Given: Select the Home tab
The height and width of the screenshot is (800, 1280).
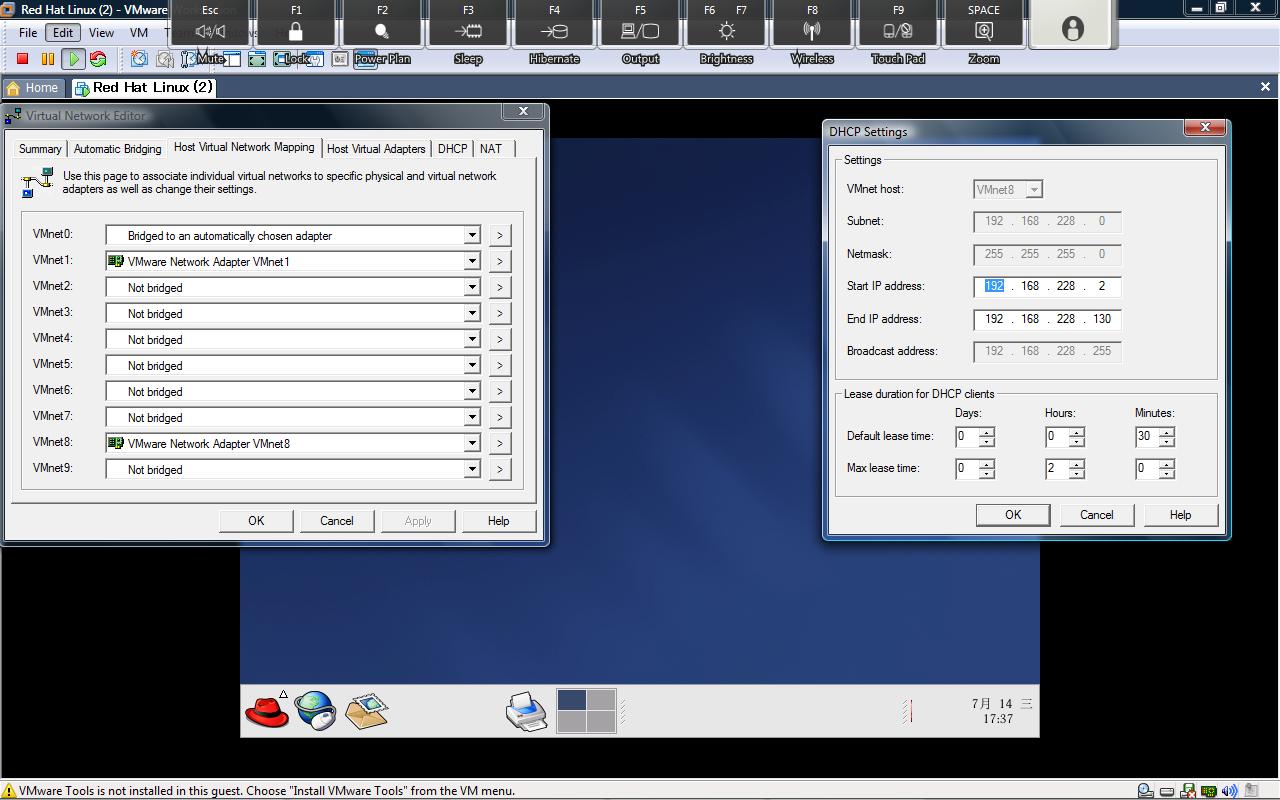Looking at the screenshot, I should pyautogui.click(x=33, y=88).
